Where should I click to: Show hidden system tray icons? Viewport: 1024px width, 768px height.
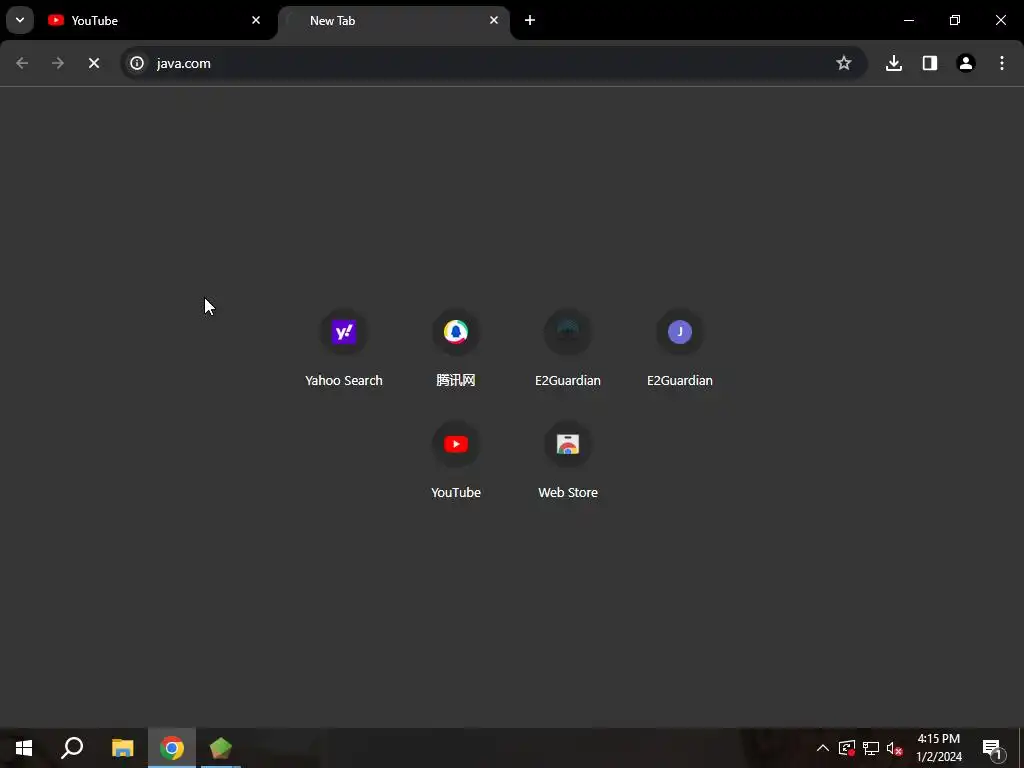click(x=823, y=748)
